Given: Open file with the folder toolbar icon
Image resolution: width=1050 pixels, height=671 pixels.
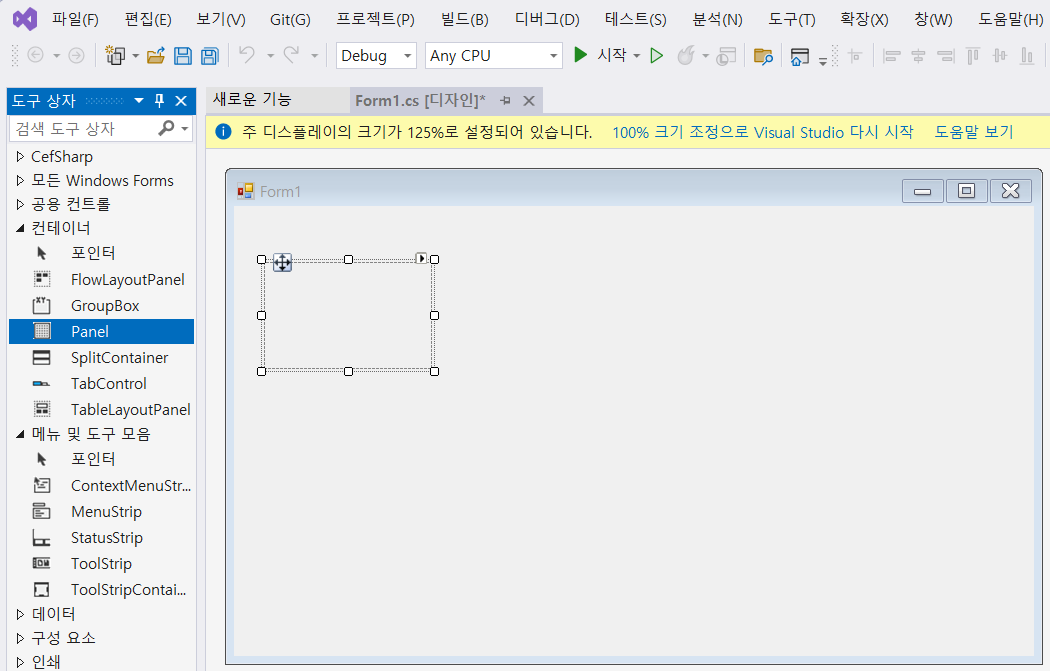Looking at the screenshot, I should pos(156,56).
